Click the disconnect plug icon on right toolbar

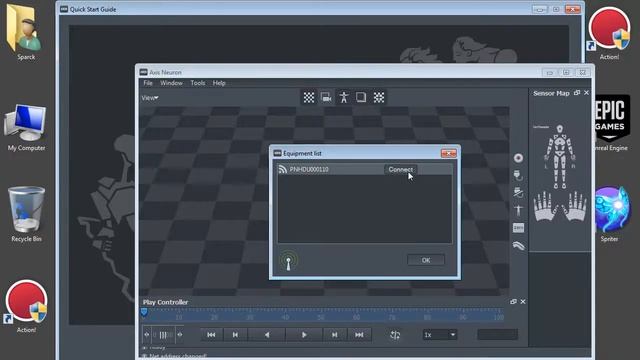(x=518, y=193)
